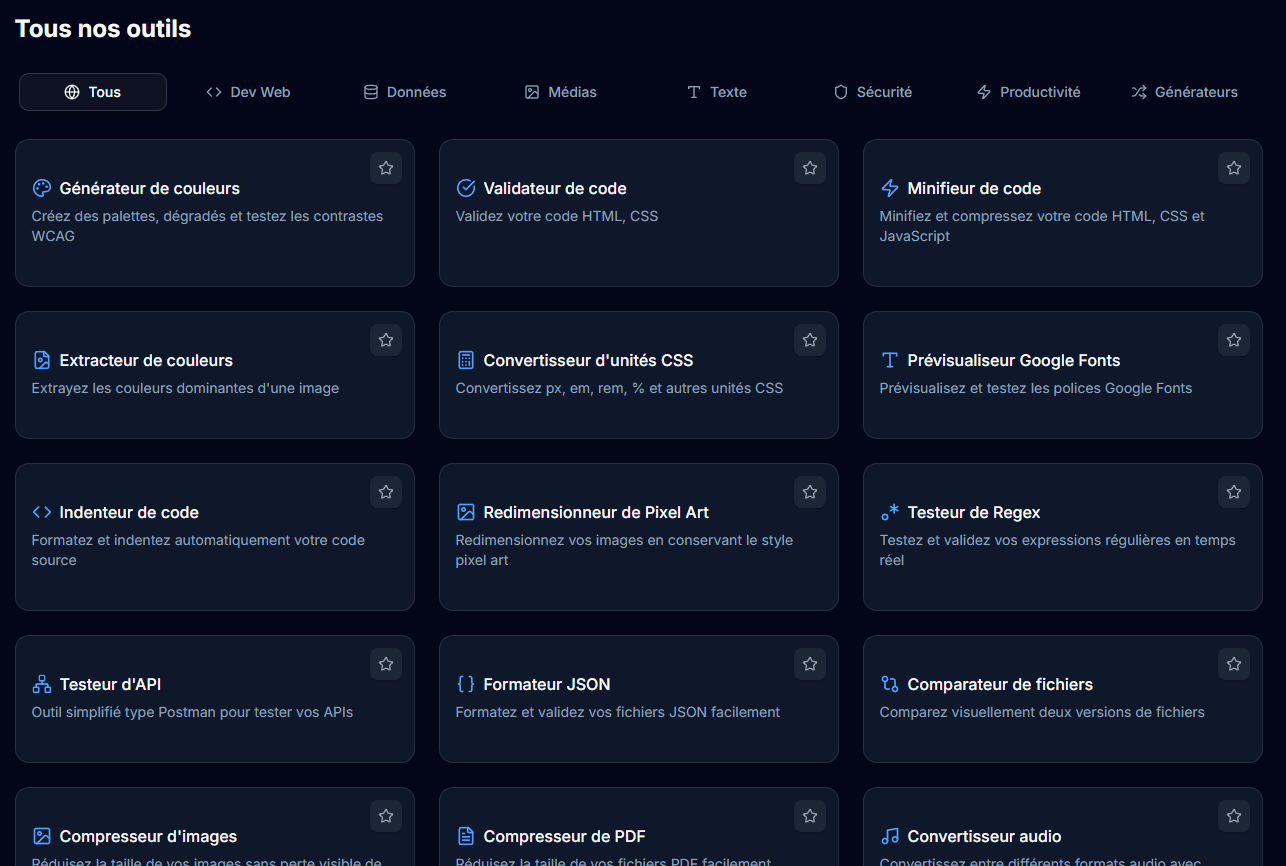Click text "Outil simplifié type Postman pour tester vos APIs"

(192, 712)
